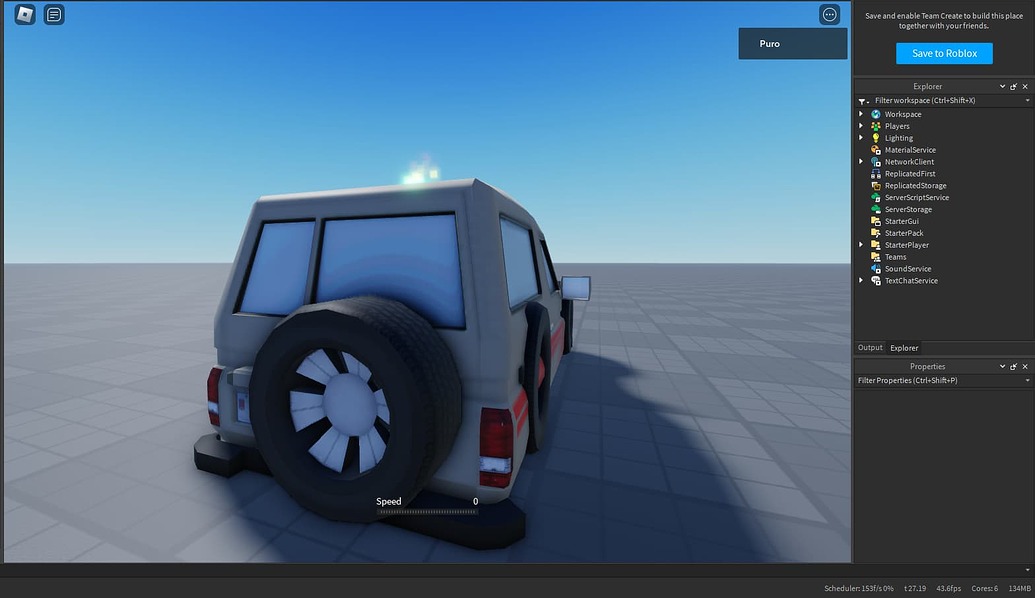Click the Filter Properties input field
This screenshot has width=1035, height=598.
(x=920, y=380)
